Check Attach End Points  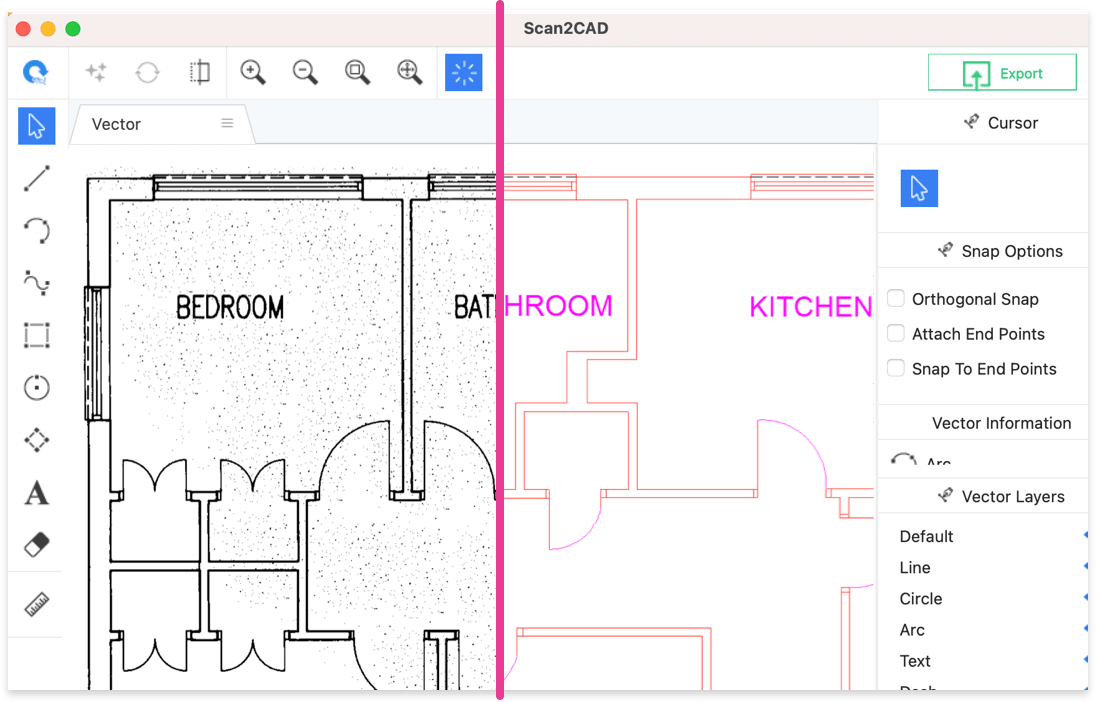click(x=895, y=332)
